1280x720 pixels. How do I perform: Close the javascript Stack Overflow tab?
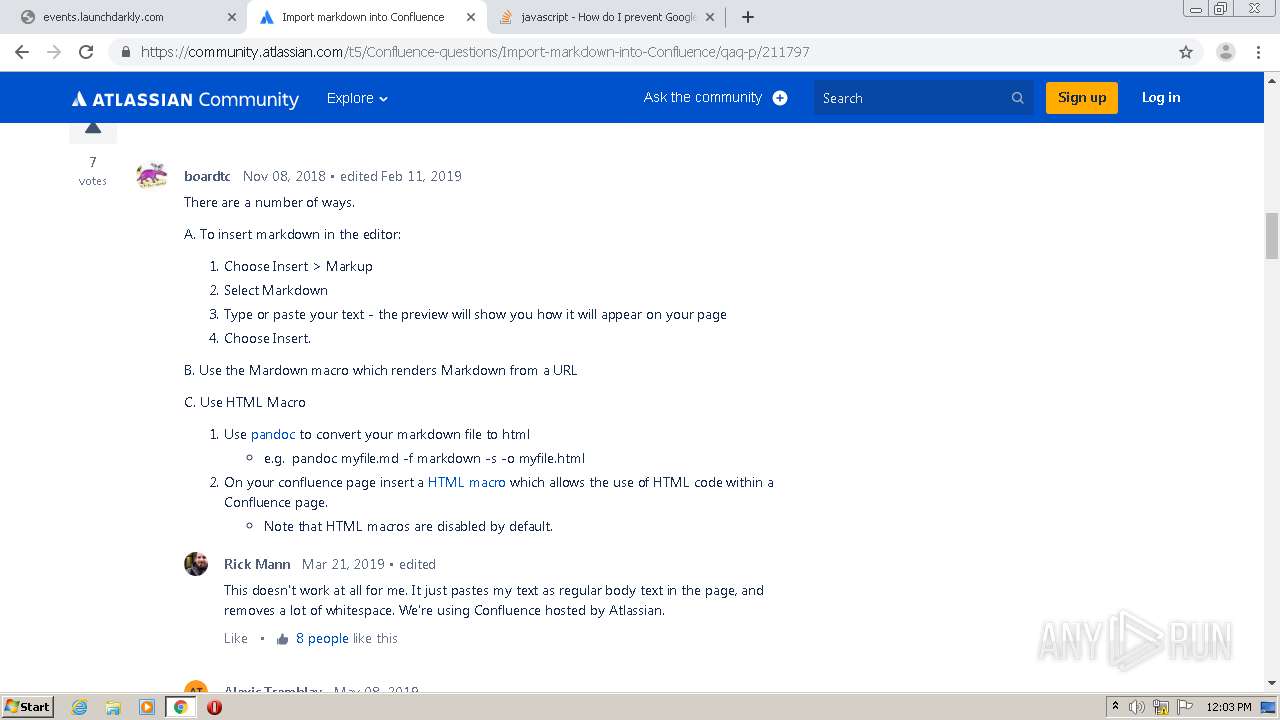click(709, 17)
